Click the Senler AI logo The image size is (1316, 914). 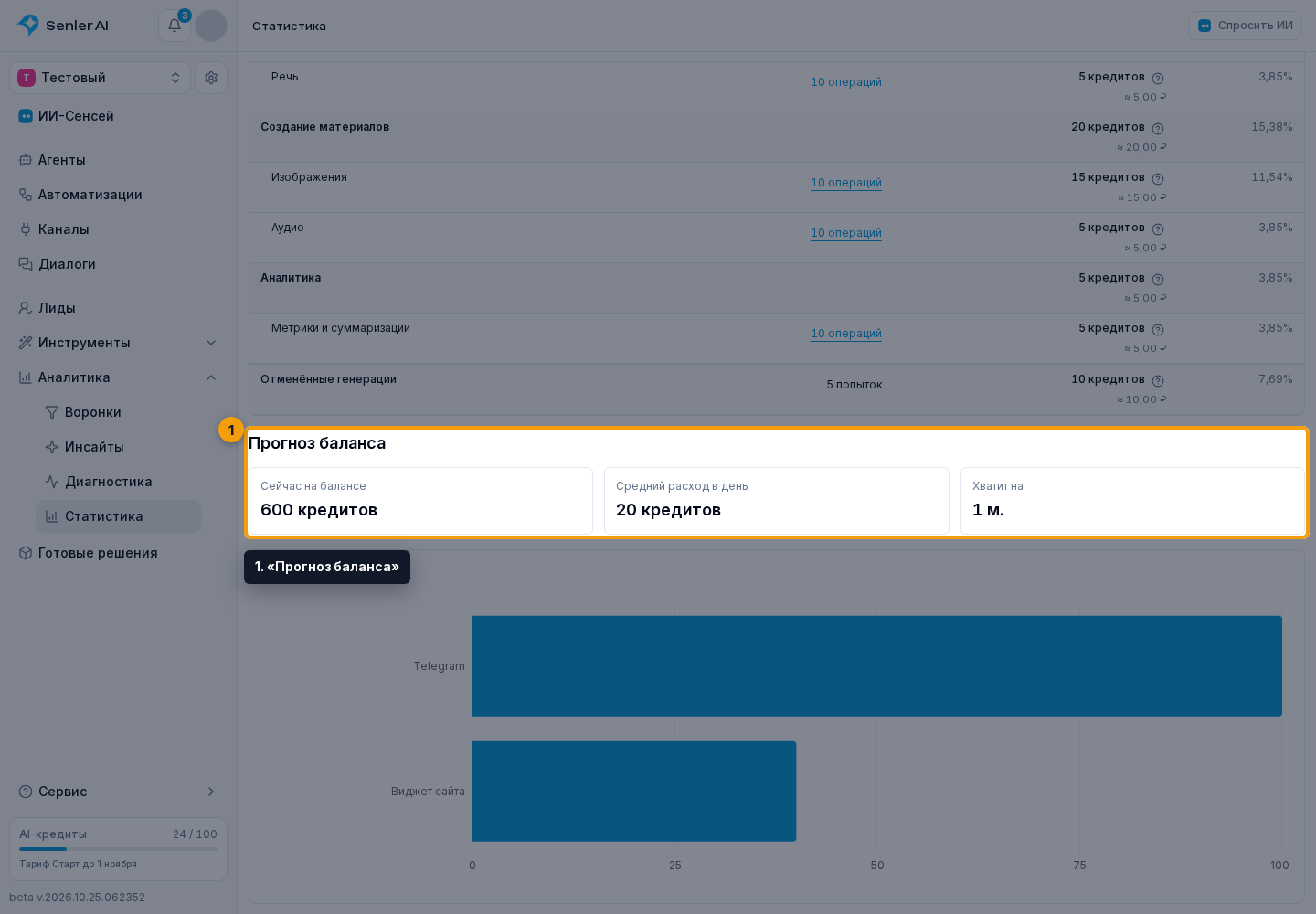point(63,26)
